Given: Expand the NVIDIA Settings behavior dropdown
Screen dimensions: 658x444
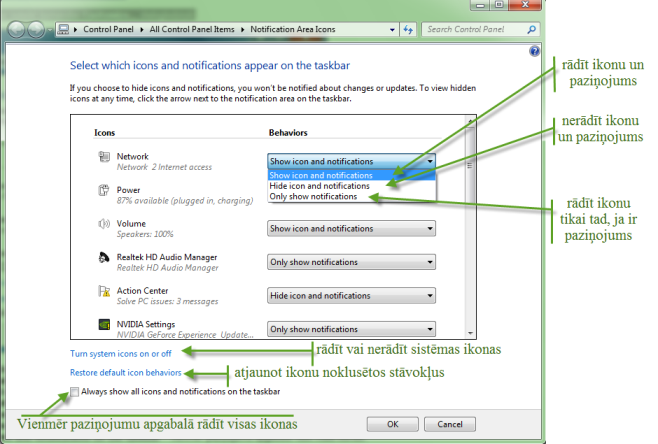Looking at the screenshot, I should (x=351, y=329).
